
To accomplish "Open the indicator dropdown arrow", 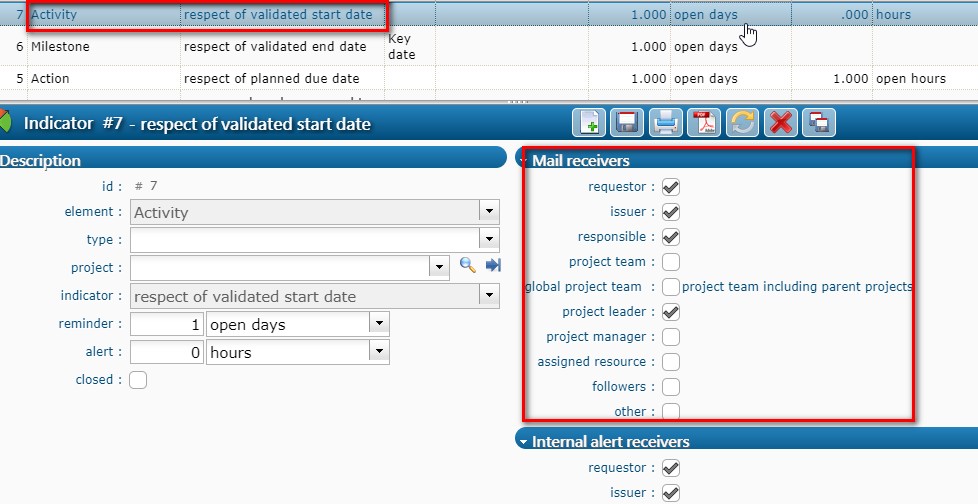I will pos(489,295).
